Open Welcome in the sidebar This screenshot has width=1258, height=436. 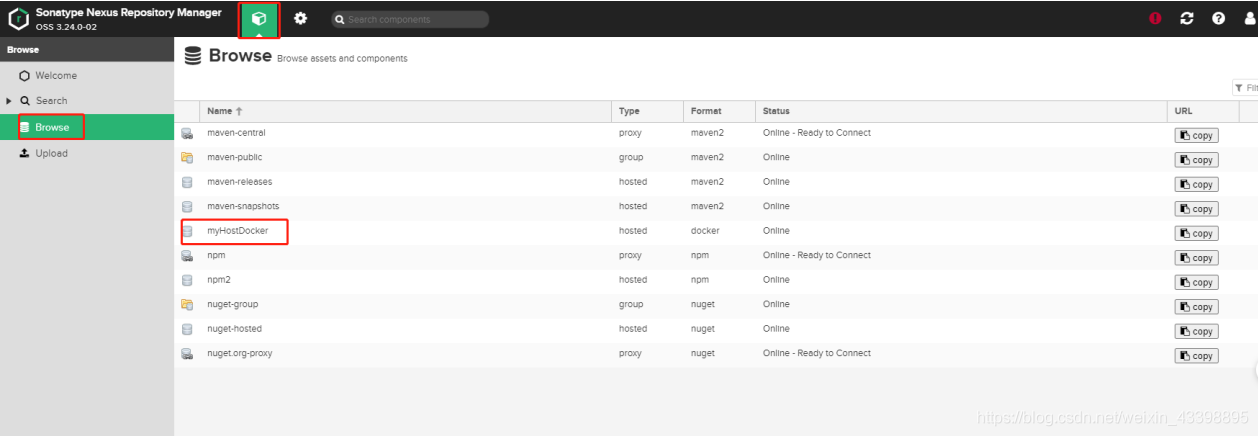pos(56,76)
